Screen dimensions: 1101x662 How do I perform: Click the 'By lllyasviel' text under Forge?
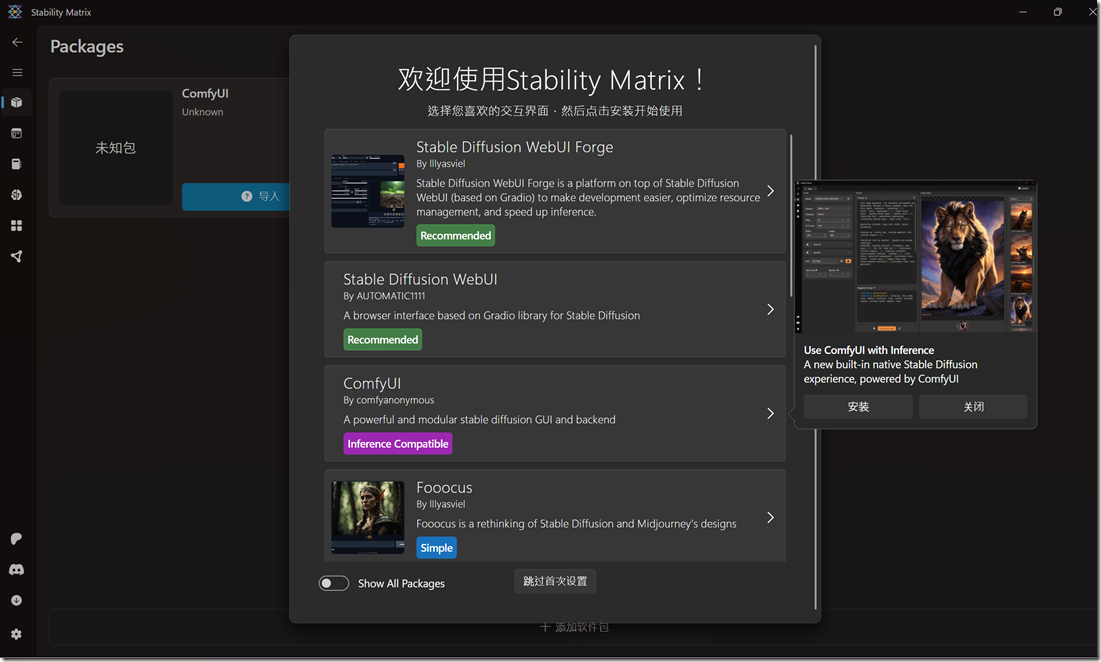440,164
